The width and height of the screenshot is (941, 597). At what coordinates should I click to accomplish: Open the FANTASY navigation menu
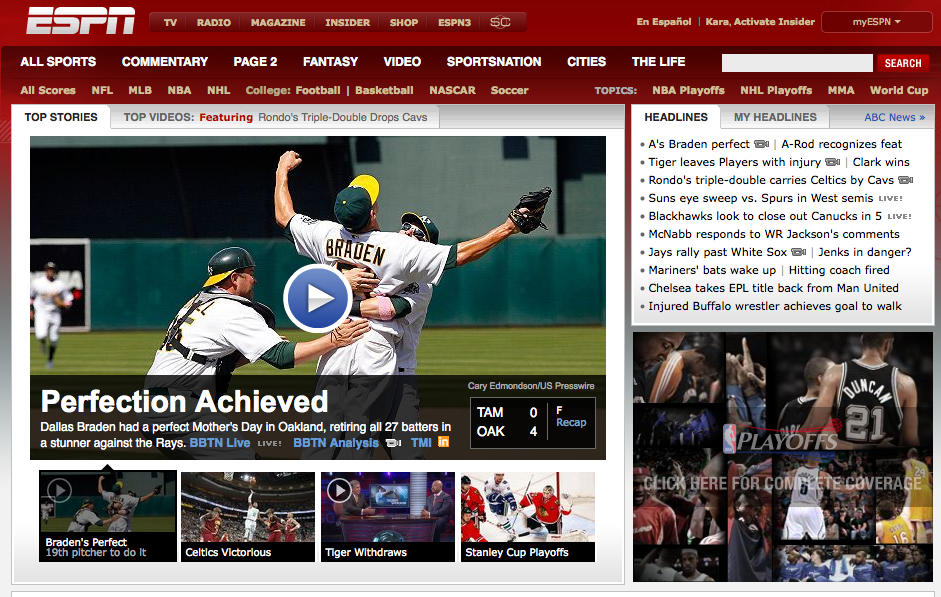(330, 62)
